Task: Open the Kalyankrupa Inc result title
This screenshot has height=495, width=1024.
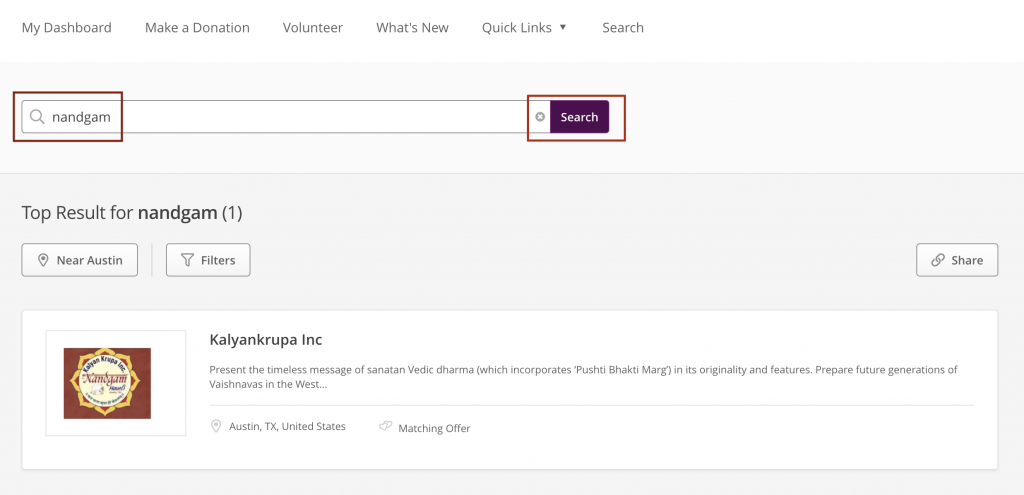Action: coord(266,340)
